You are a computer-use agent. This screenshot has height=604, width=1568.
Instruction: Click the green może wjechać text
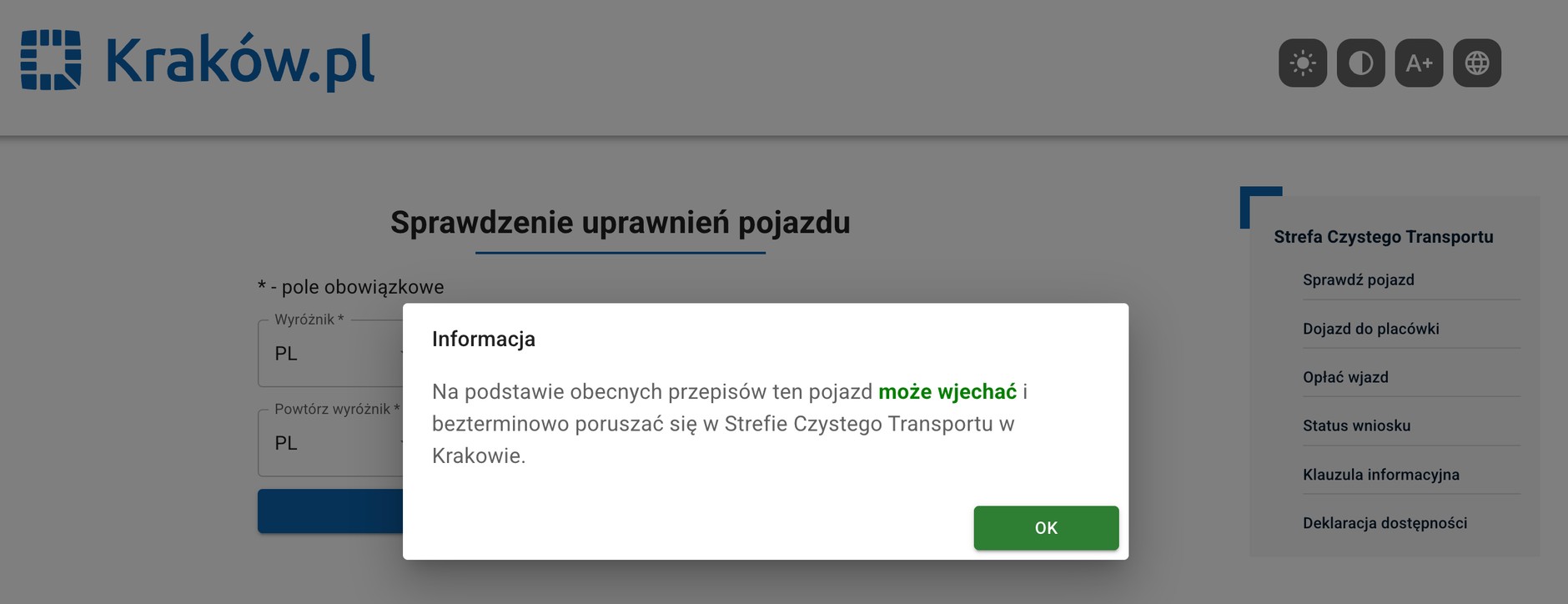point(948,390)
